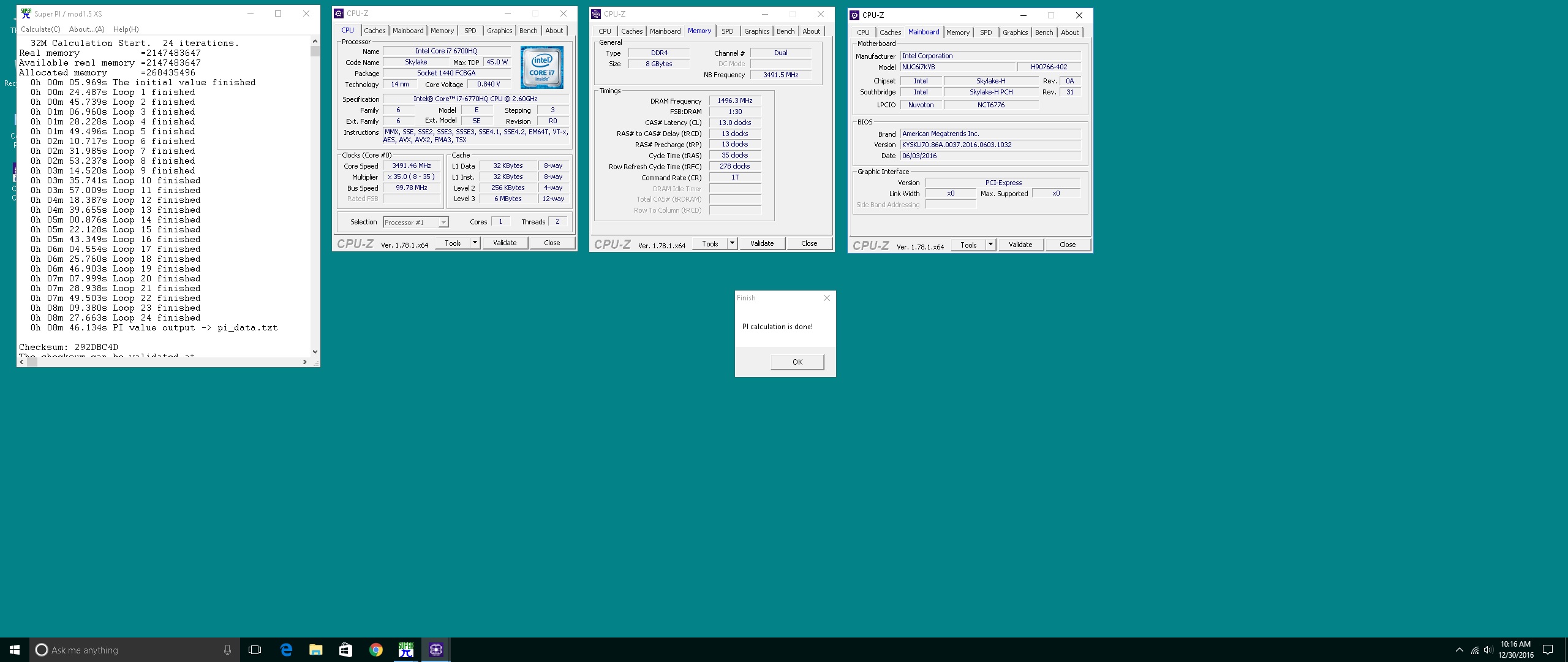Click the Super PI title bar icon

(26, 13)
